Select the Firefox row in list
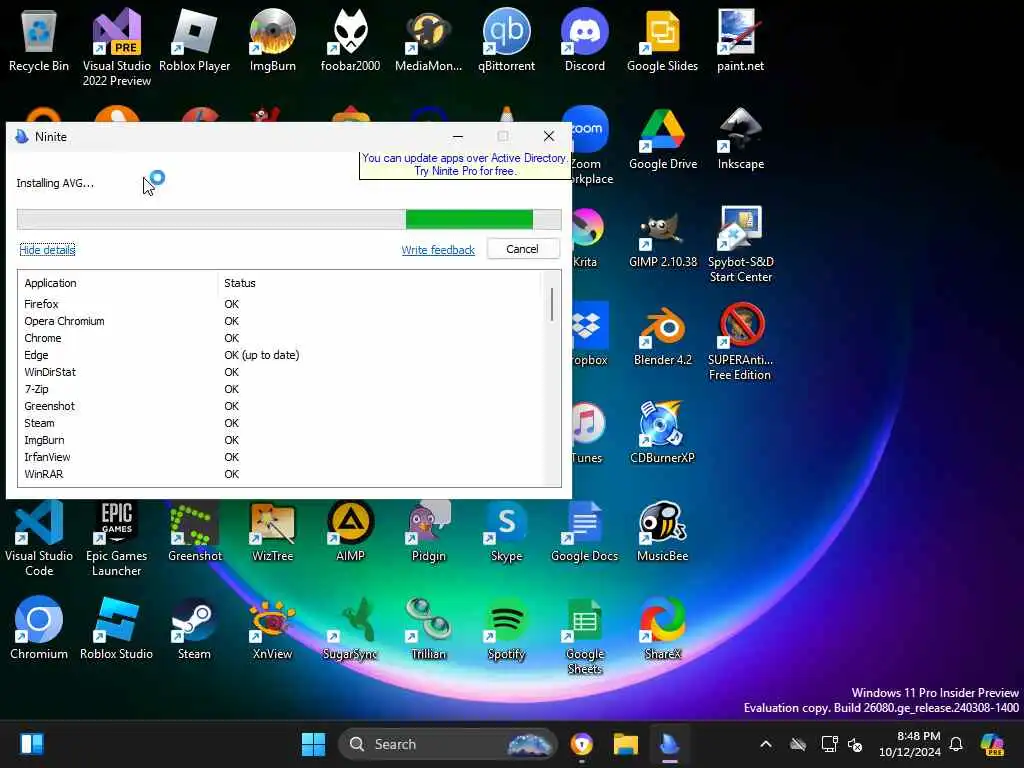Viewport: 1024px width, 768px height. (x=281, y=304)
